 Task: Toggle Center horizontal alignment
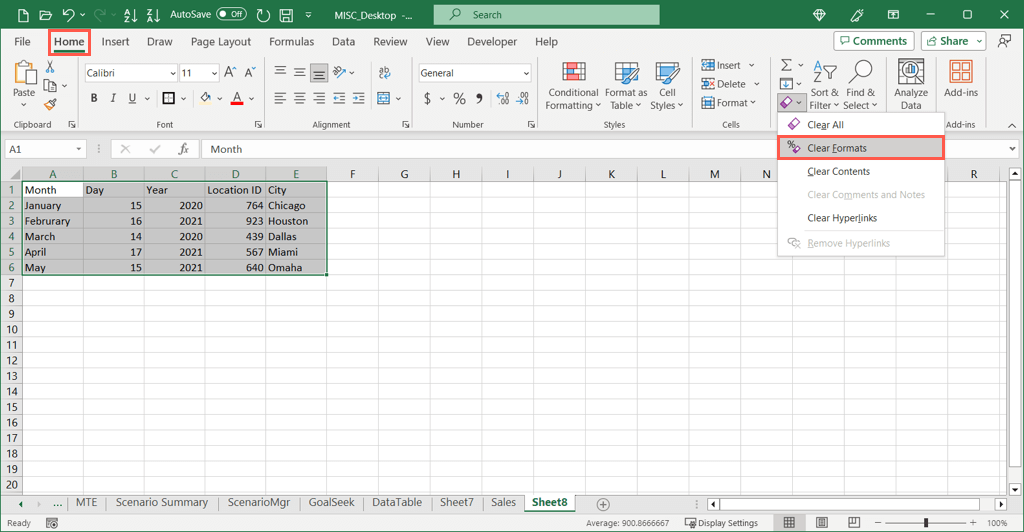coord(299,99)
